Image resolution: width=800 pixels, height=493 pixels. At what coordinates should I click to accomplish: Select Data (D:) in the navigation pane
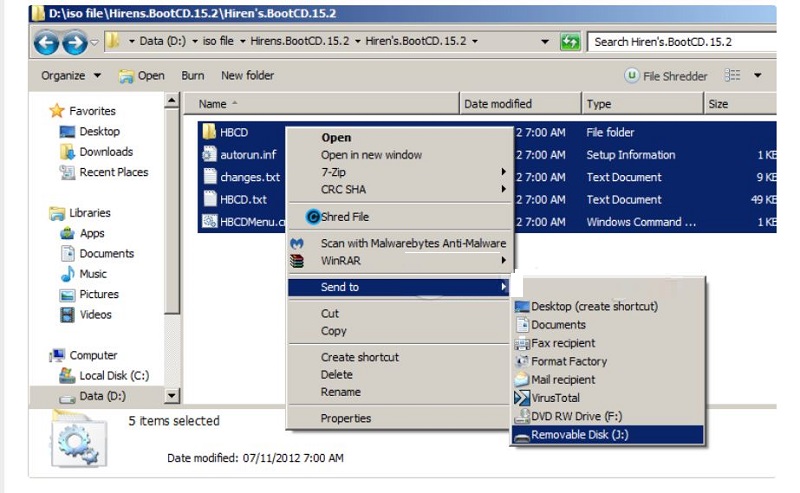[103, 396]
